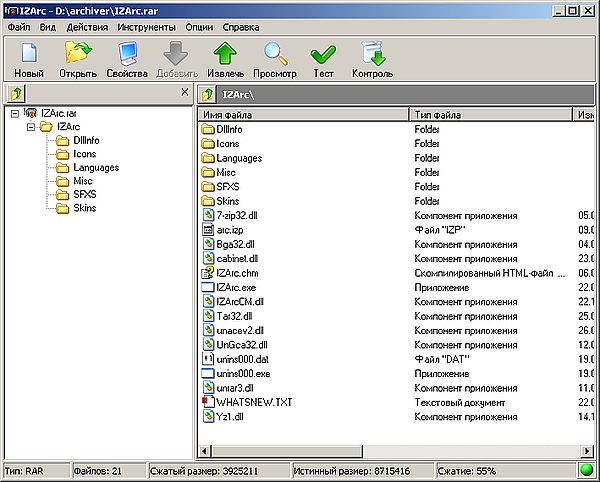Click Misc folder name in file list
This screenshot has height=482, width=600.
[x=226, y=172]
